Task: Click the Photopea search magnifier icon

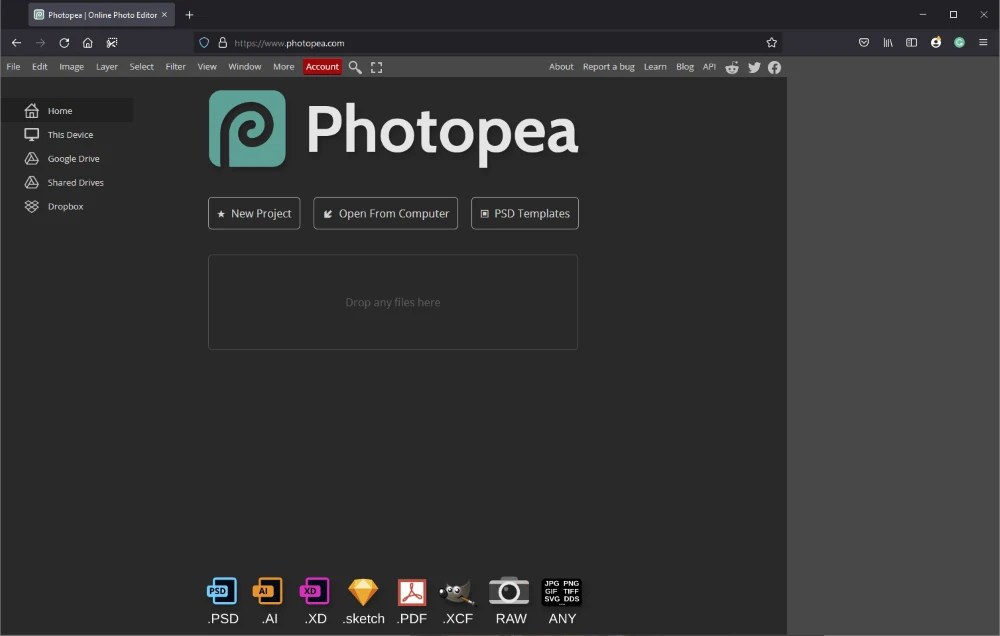Action: tap(355, 67)
